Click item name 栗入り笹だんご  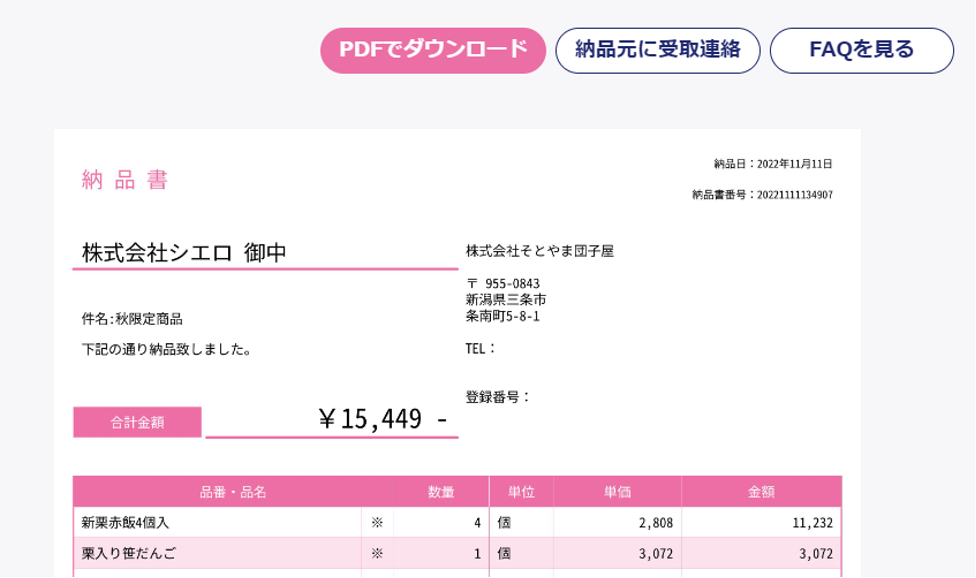(x=129, y=553)
